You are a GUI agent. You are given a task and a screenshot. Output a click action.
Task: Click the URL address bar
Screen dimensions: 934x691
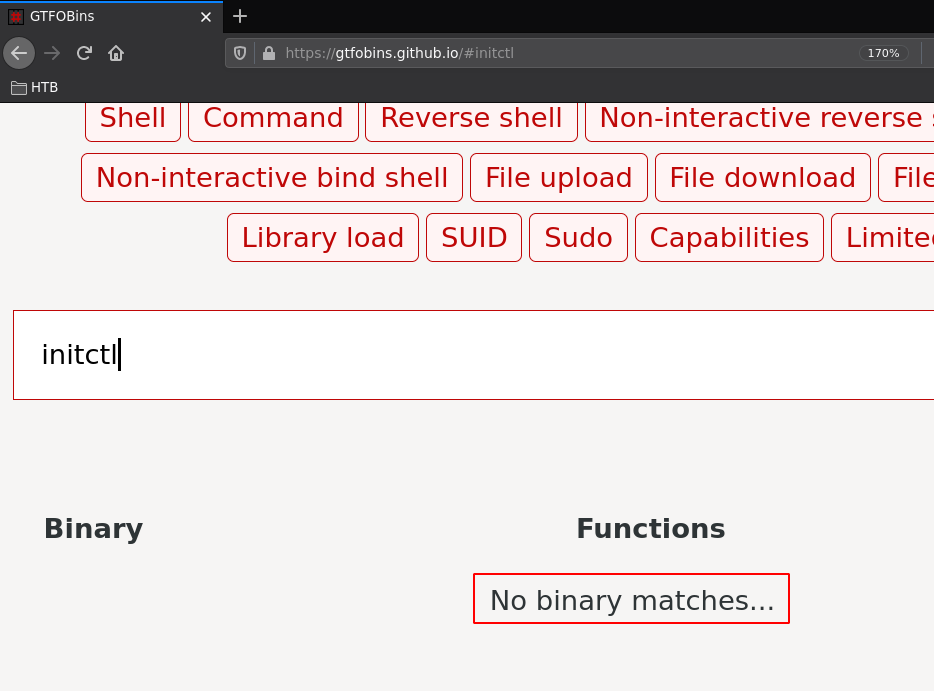click(x=560, y=53)
